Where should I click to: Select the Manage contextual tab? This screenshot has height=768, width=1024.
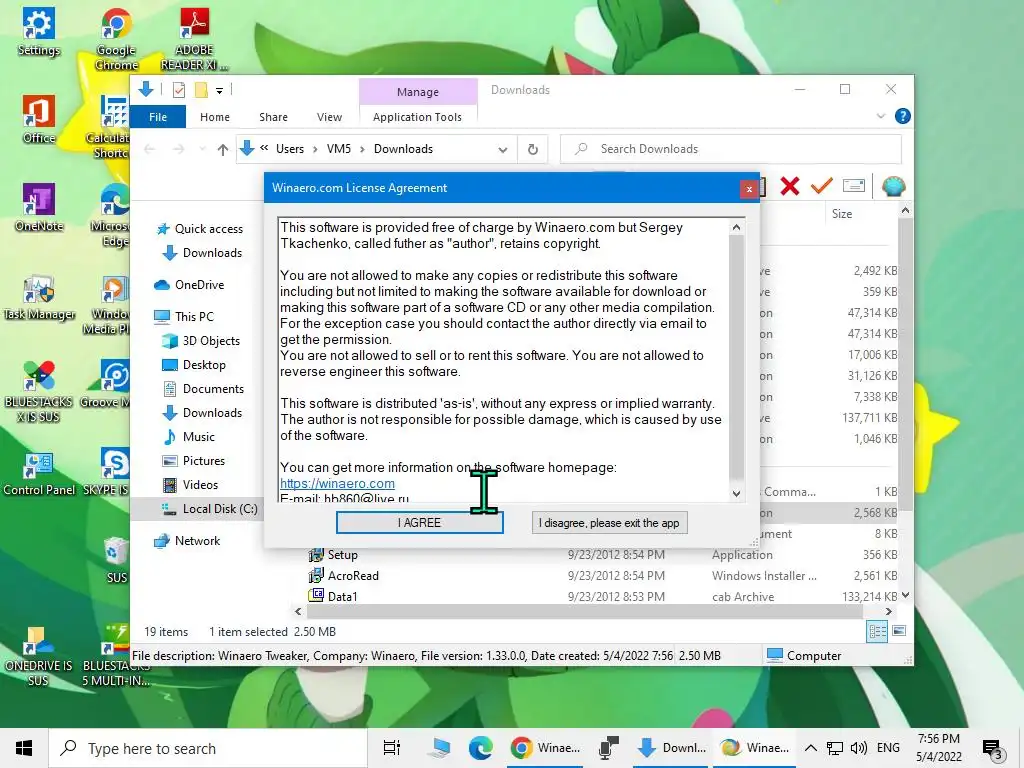418,92
